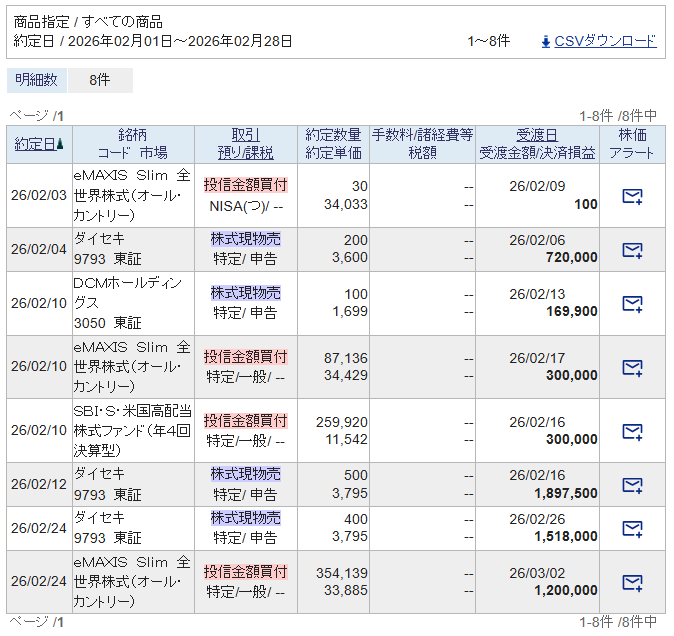Click the download arrow icon beside CSV

pos(545,41)
